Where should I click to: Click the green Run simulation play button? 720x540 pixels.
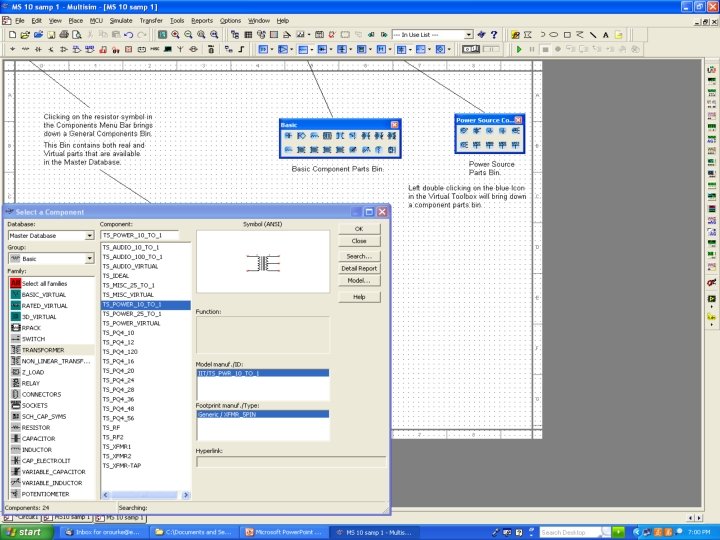click(519, 49)
